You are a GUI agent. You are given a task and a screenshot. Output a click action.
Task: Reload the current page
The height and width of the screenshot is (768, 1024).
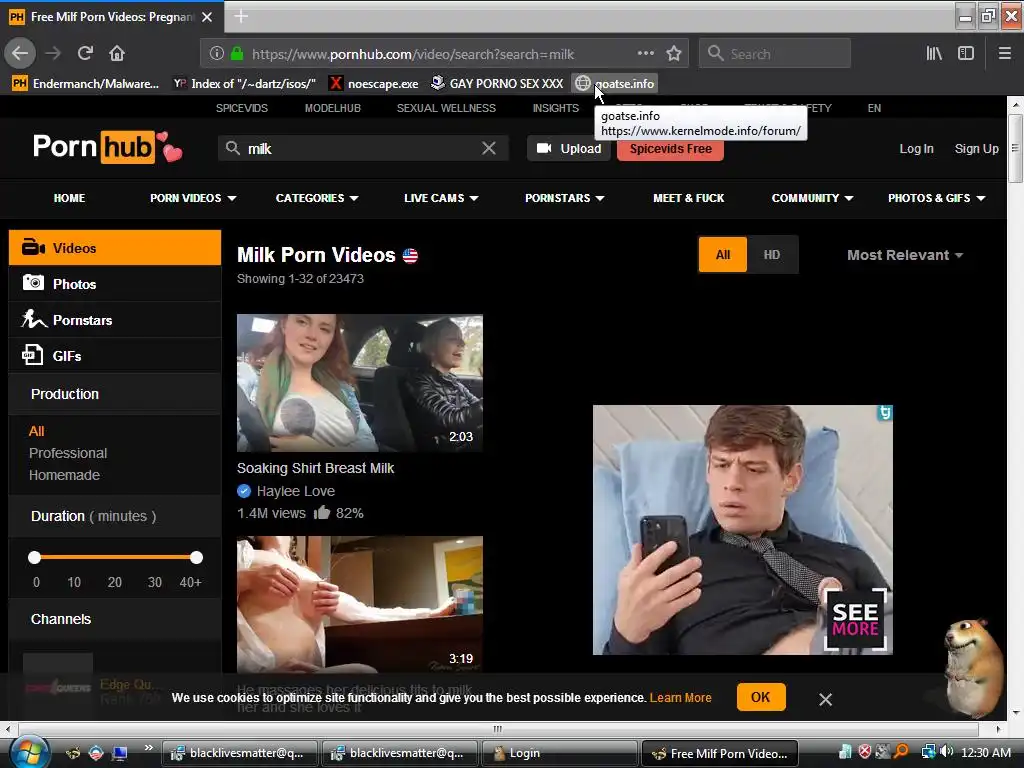[85, 53]
